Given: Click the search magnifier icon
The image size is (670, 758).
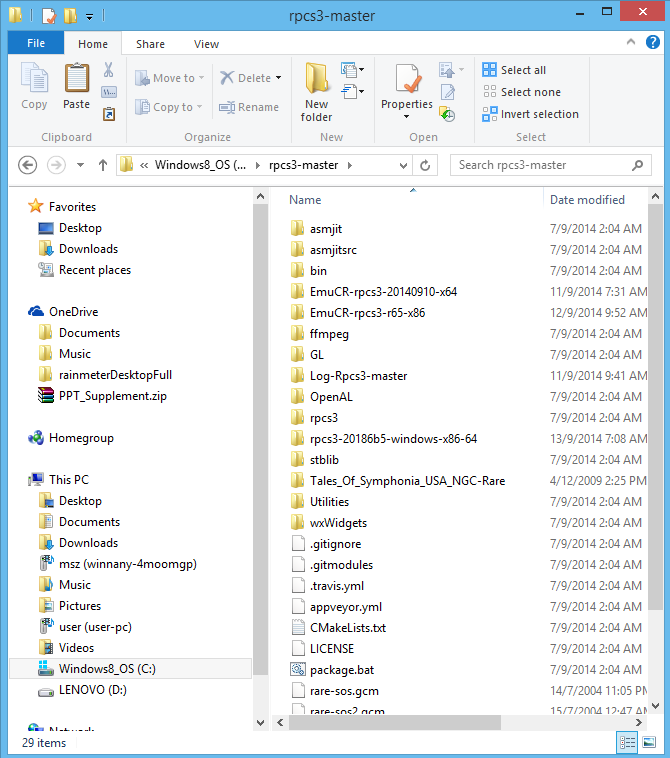Looking at the screenshot, I should [638, 165].
